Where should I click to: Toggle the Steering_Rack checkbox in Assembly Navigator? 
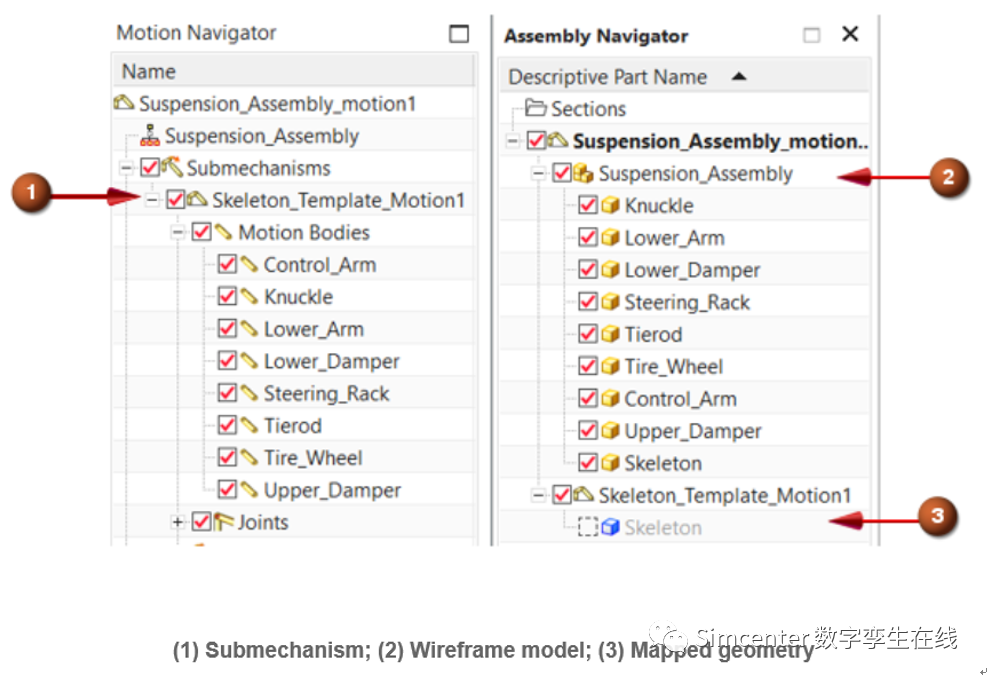pos(588,303)
